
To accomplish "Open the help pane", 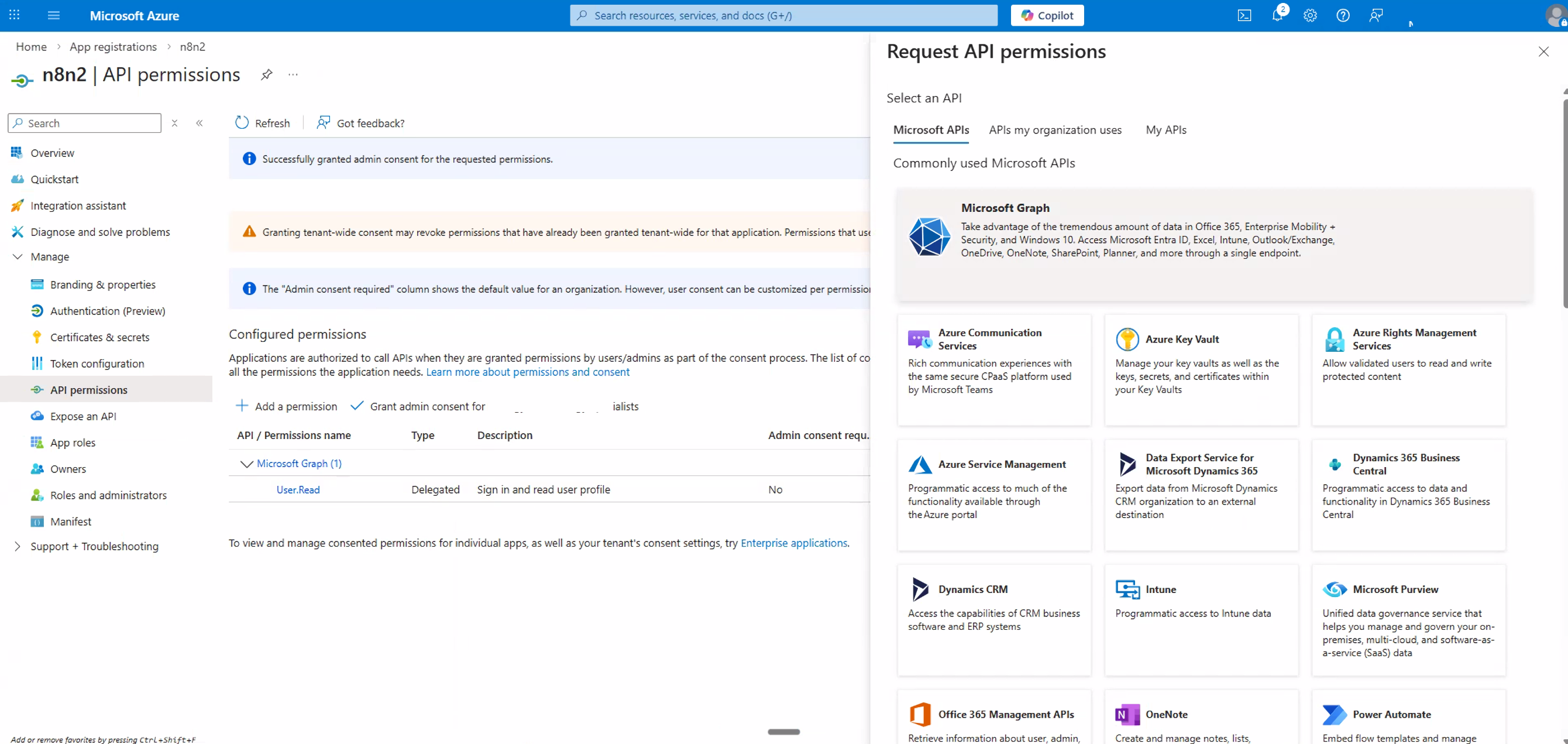I will click(x=1343, y=15).
